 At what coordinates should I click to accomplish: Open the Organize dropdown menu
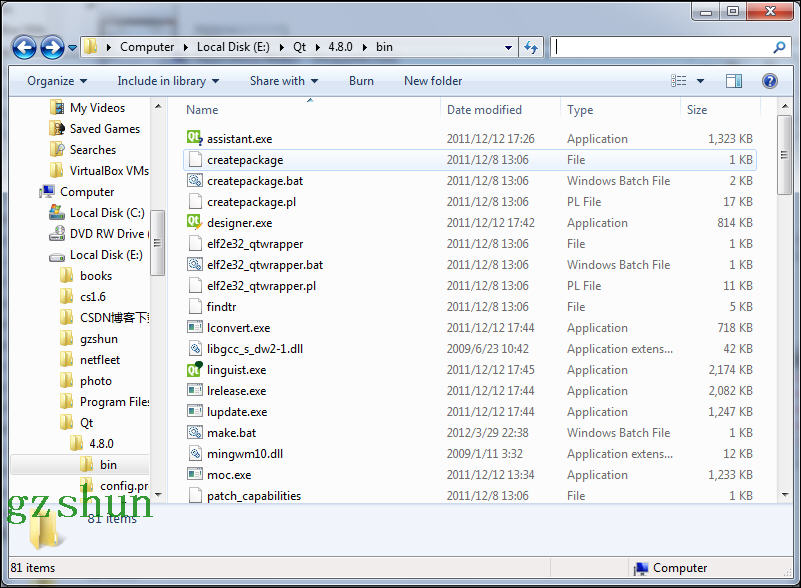57,81
